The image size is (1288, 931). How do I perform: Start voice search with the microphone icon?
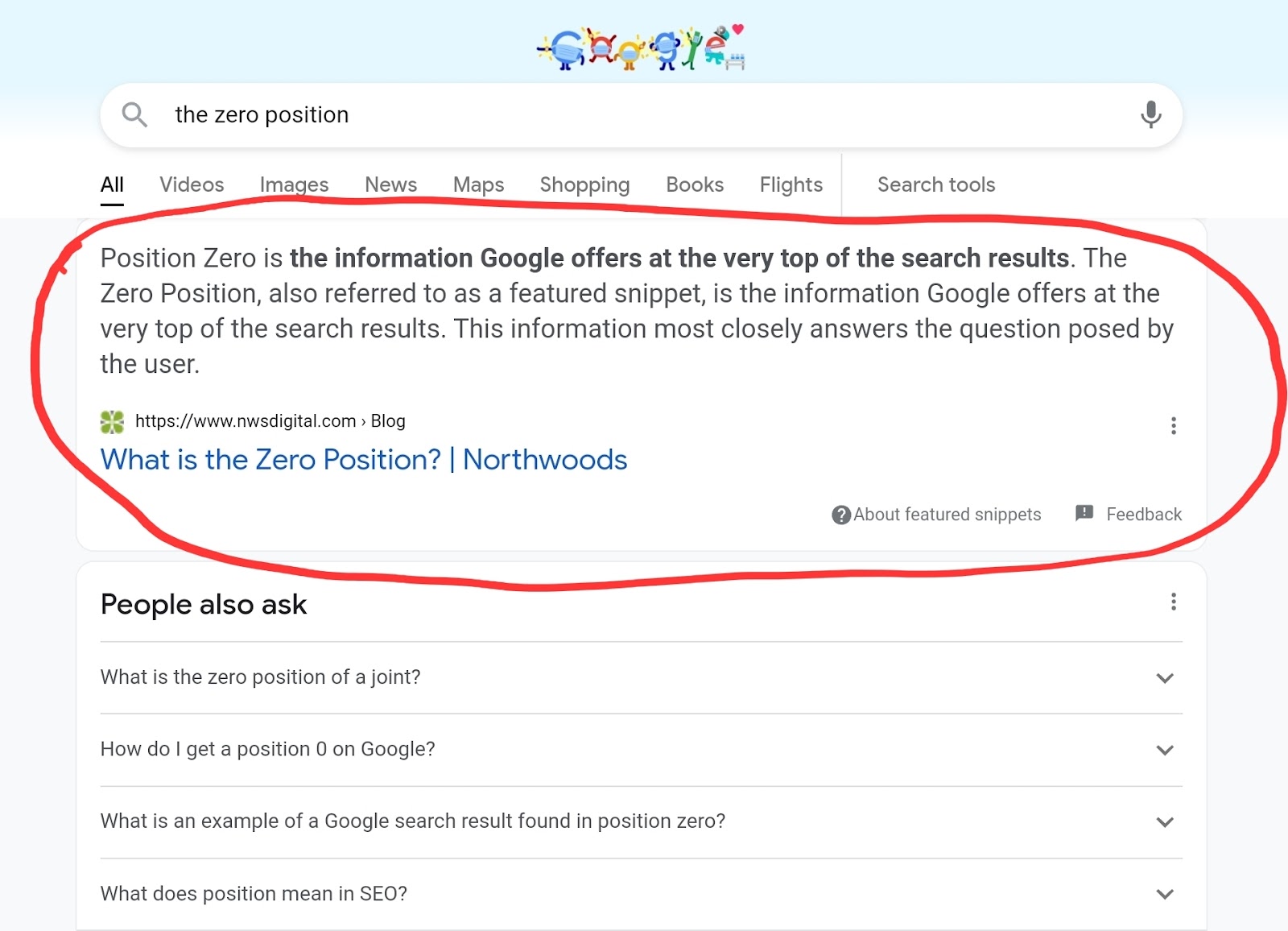(1151, 114)
